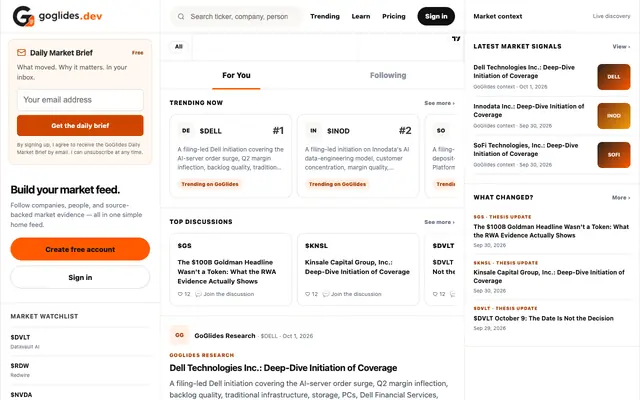Click Get the daily brief button
The image size is (640, 400).
tap(80, 126)
